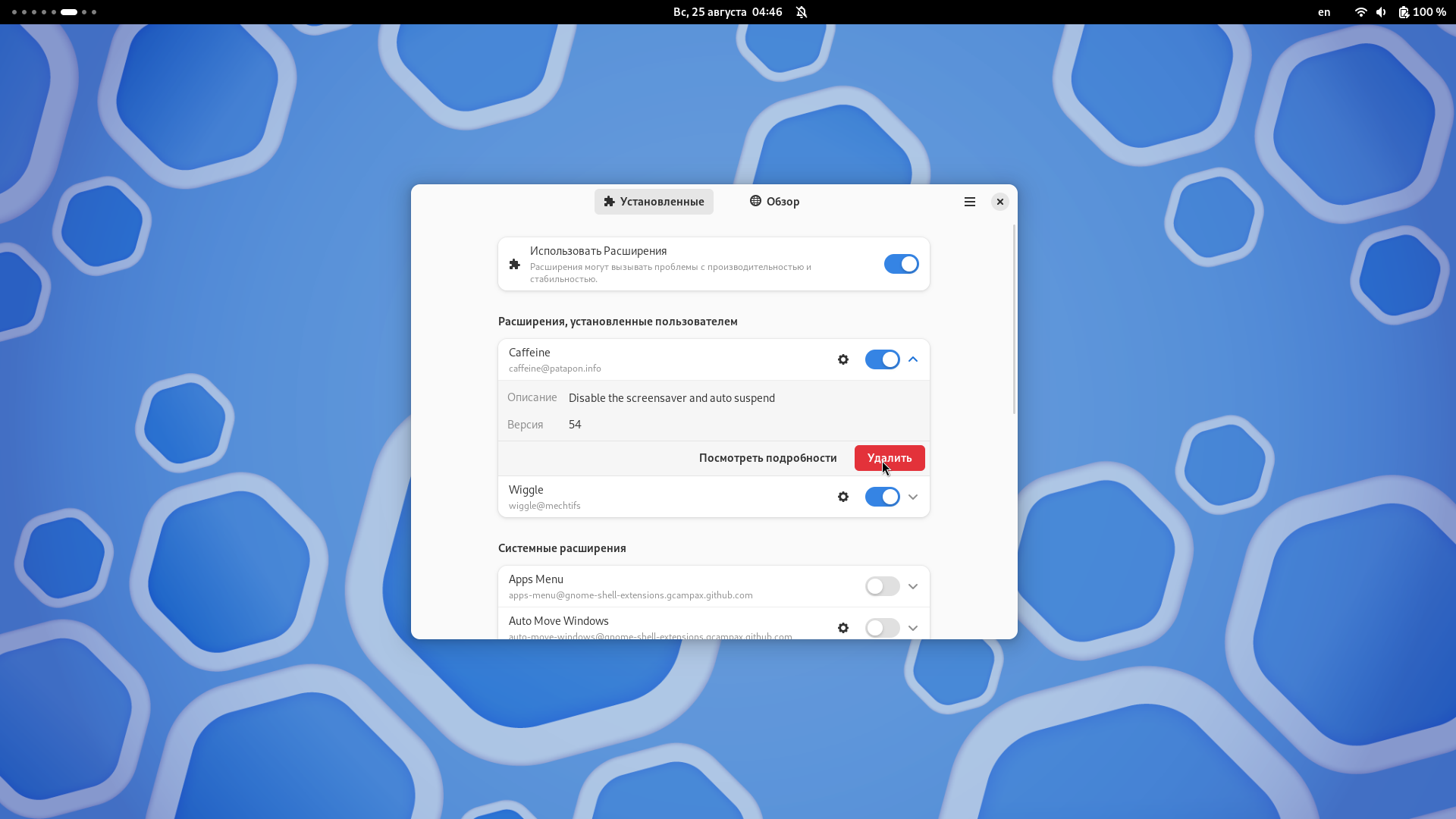Click the Auto Move Windows row title
The height and width of the screenshot is (819, 1456).
558,621
